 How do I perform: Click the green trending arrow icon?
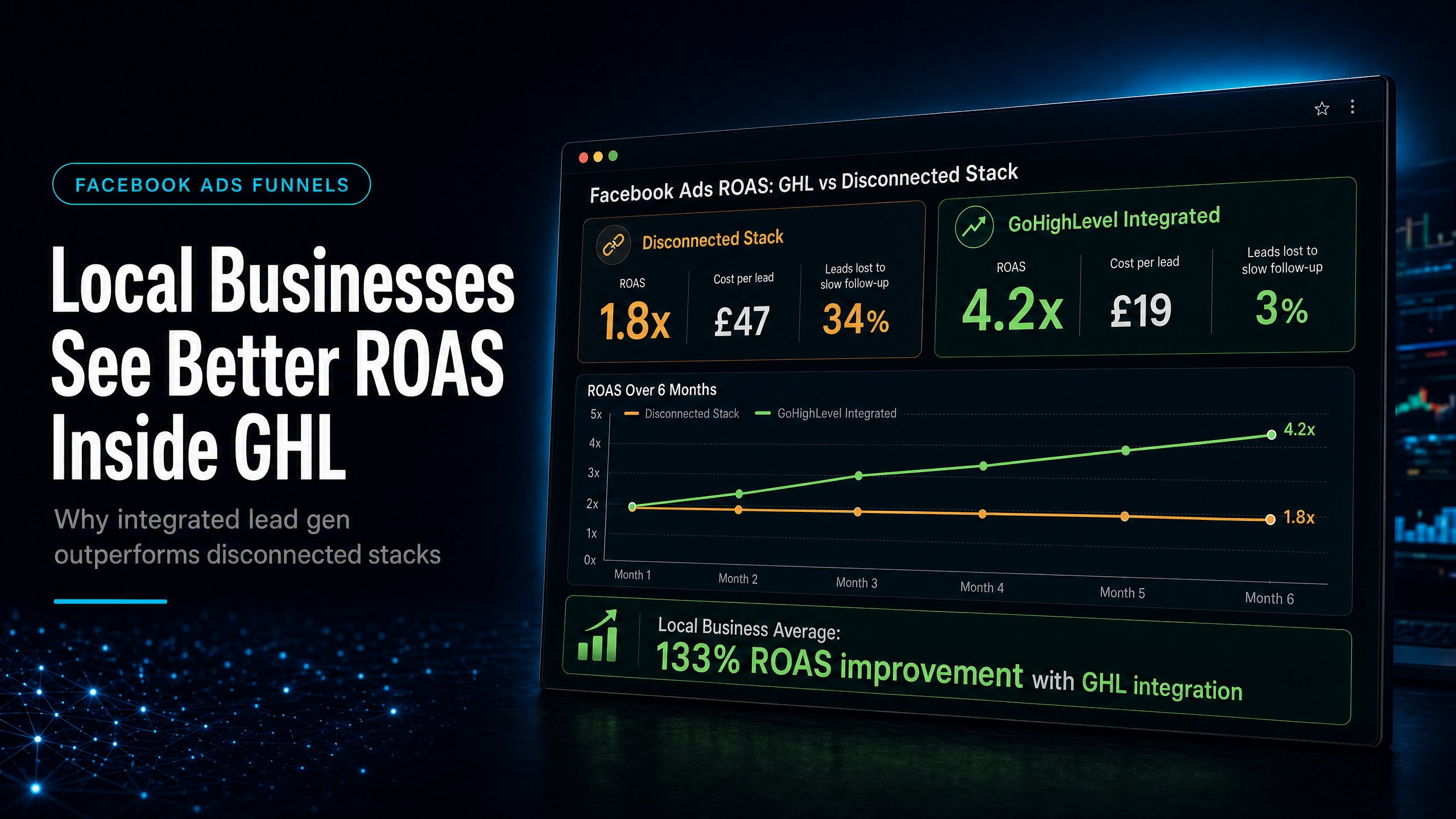tap(974, 226)
